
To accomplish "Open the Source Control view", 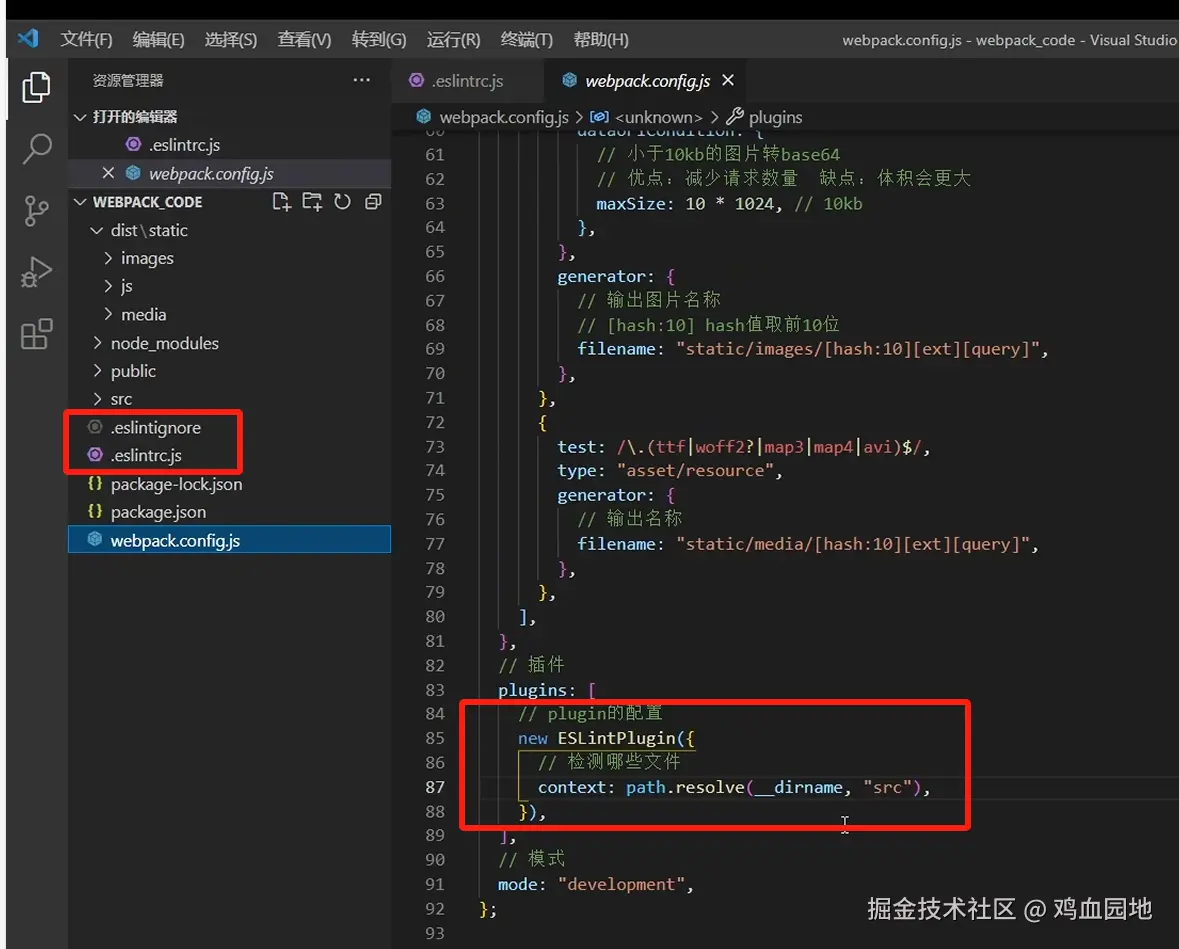I will (x=36, y=211).
